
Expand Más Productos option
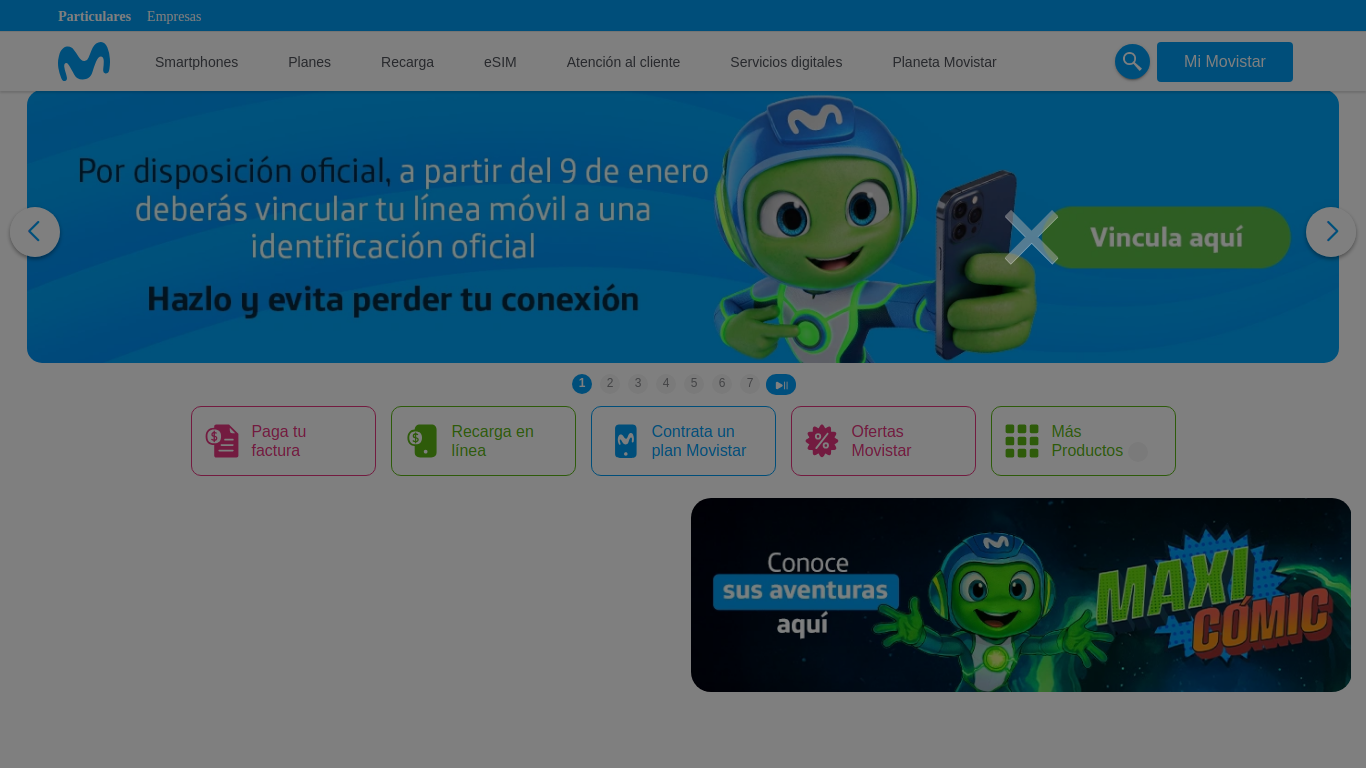pyautogui.click(x=1083, y=441)
